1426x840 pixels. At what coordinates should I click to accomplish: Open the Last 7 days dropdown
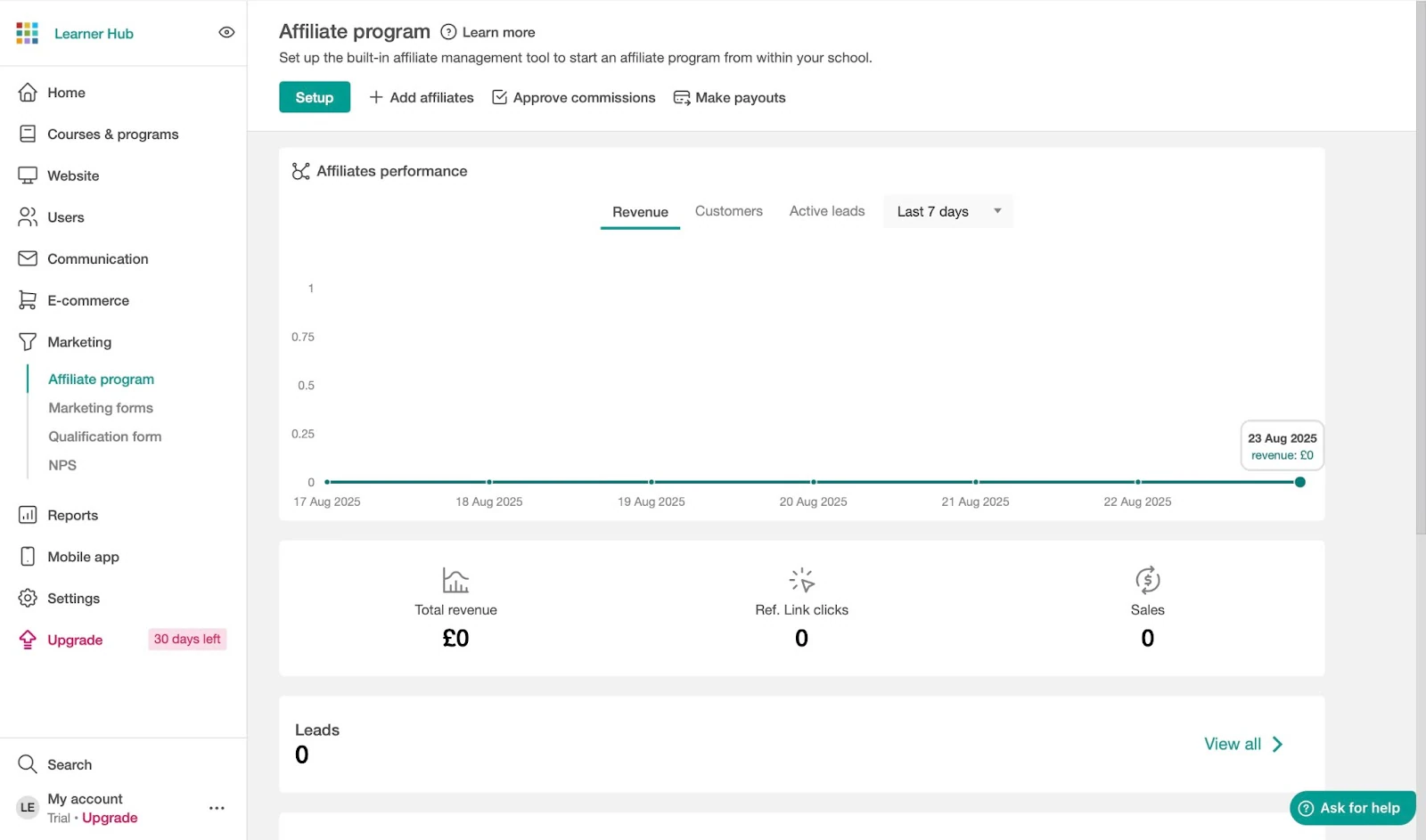948,211
